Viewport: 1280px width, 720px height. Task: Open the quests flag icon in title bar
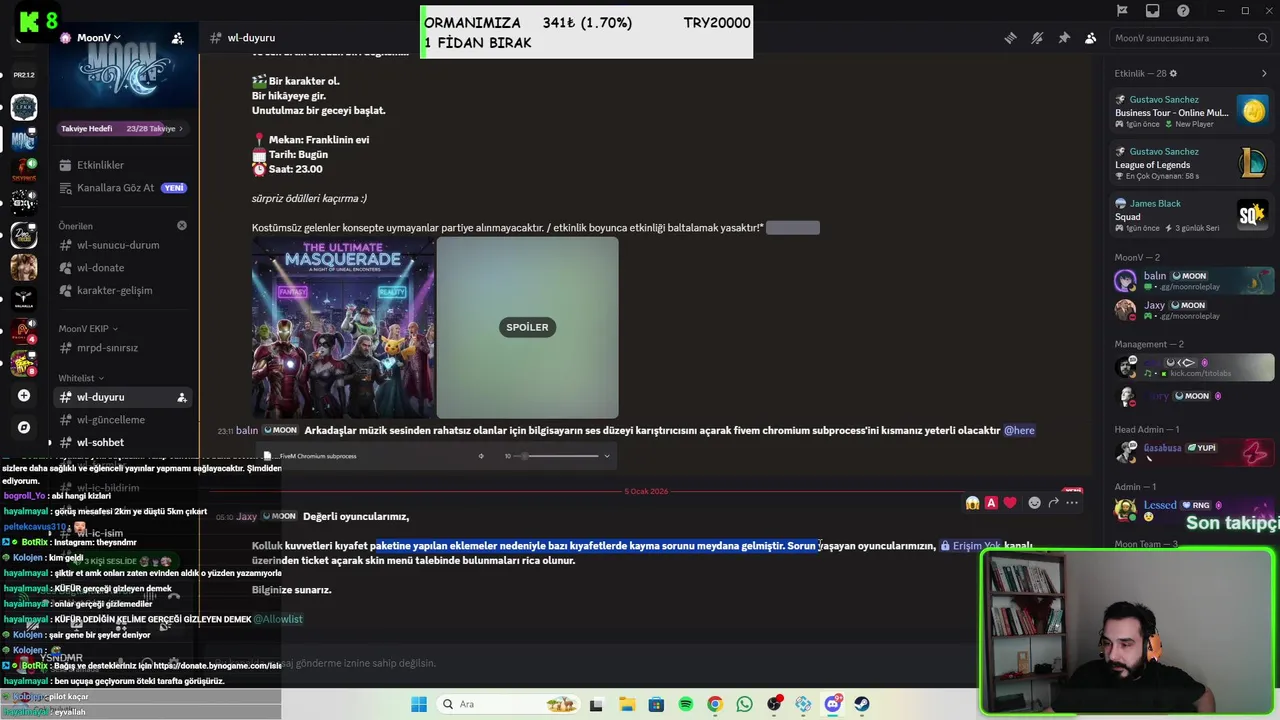click(x=1122, y=11)
